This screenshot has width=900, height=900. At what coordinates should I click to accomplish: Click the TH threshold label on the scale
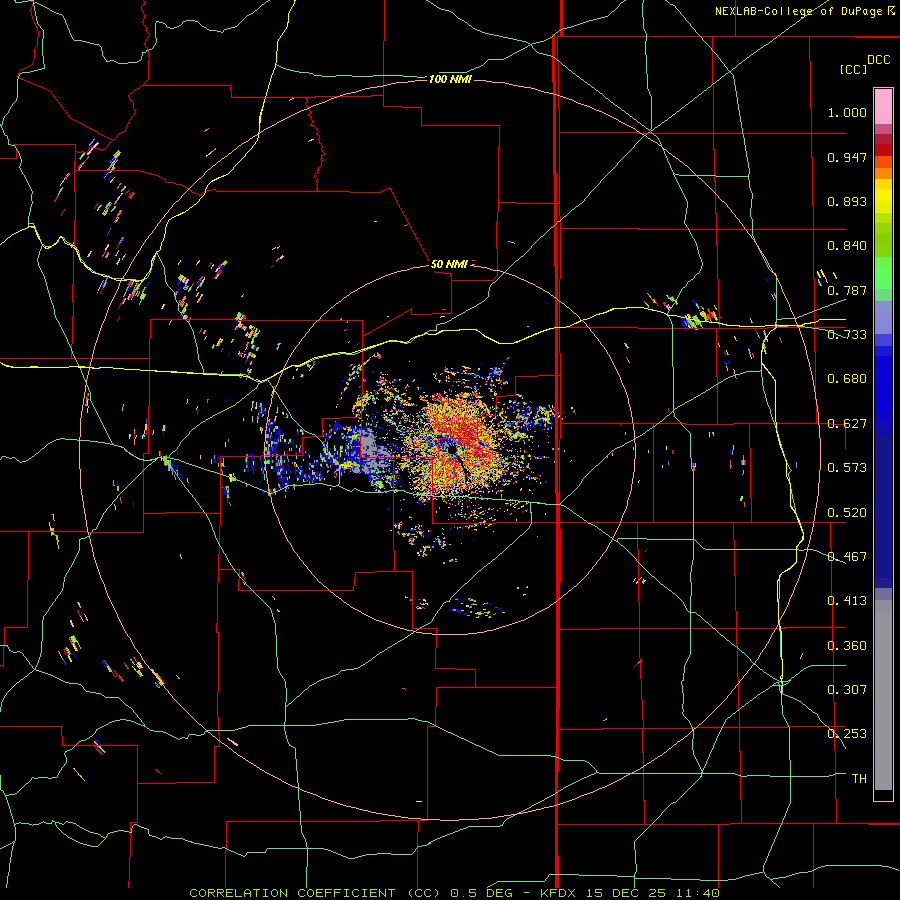tap(859, 779)
